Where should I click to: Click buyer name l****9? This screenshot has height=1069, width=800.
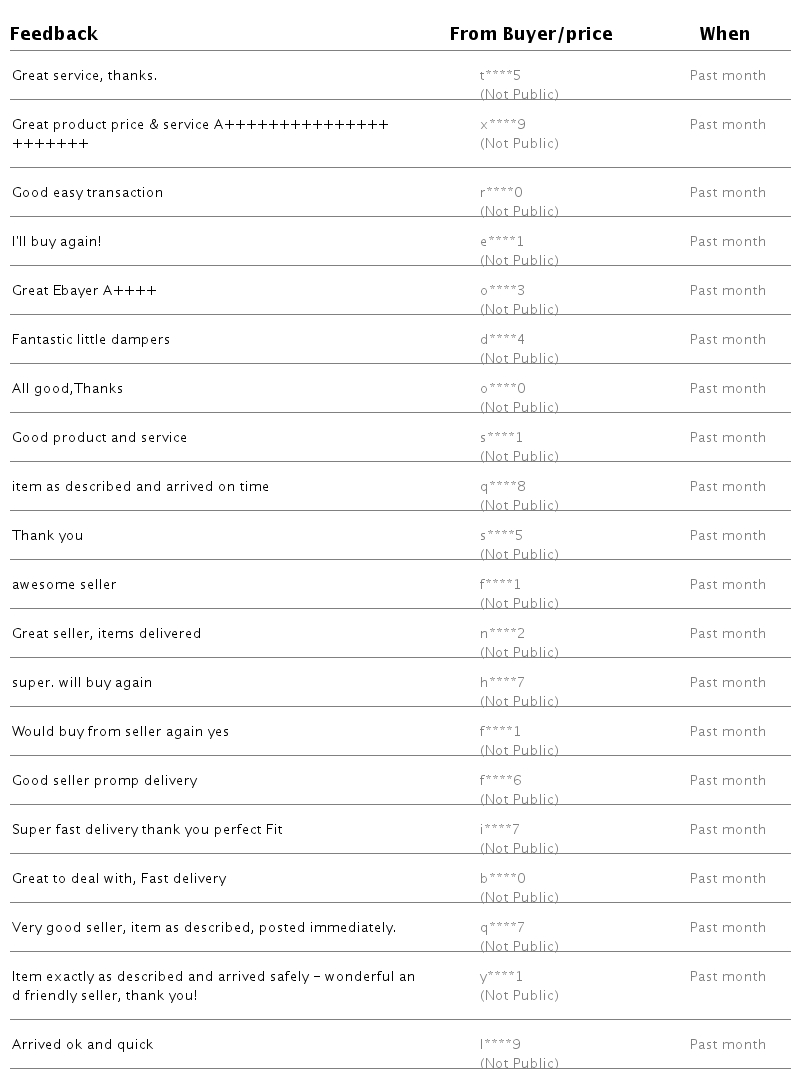tap(500, 1044)
